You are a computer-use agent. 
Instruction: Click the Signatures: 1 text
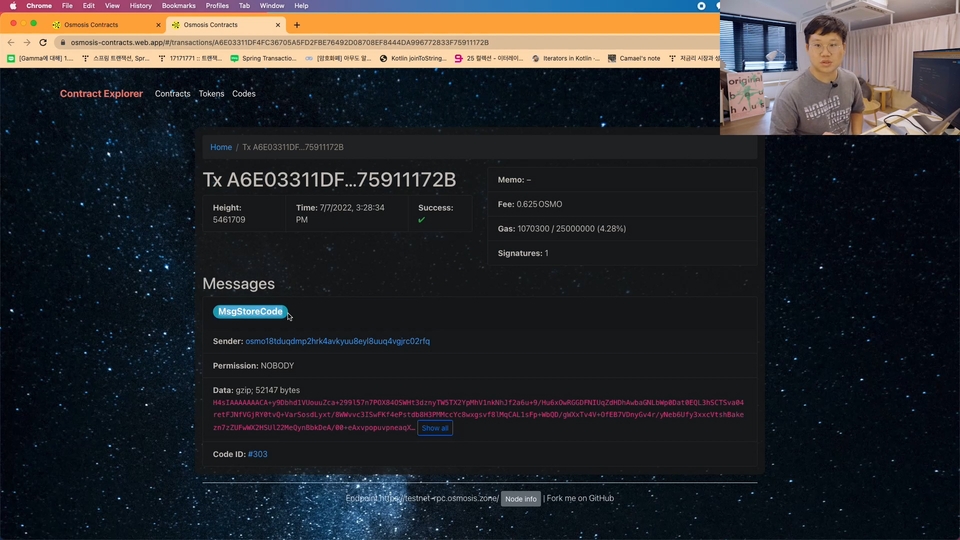[x=523, y=253]
